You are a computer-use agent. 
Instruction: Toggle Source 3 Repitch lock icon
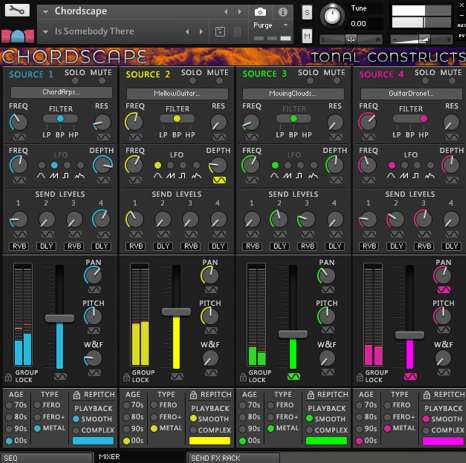(x=310, y=395)
